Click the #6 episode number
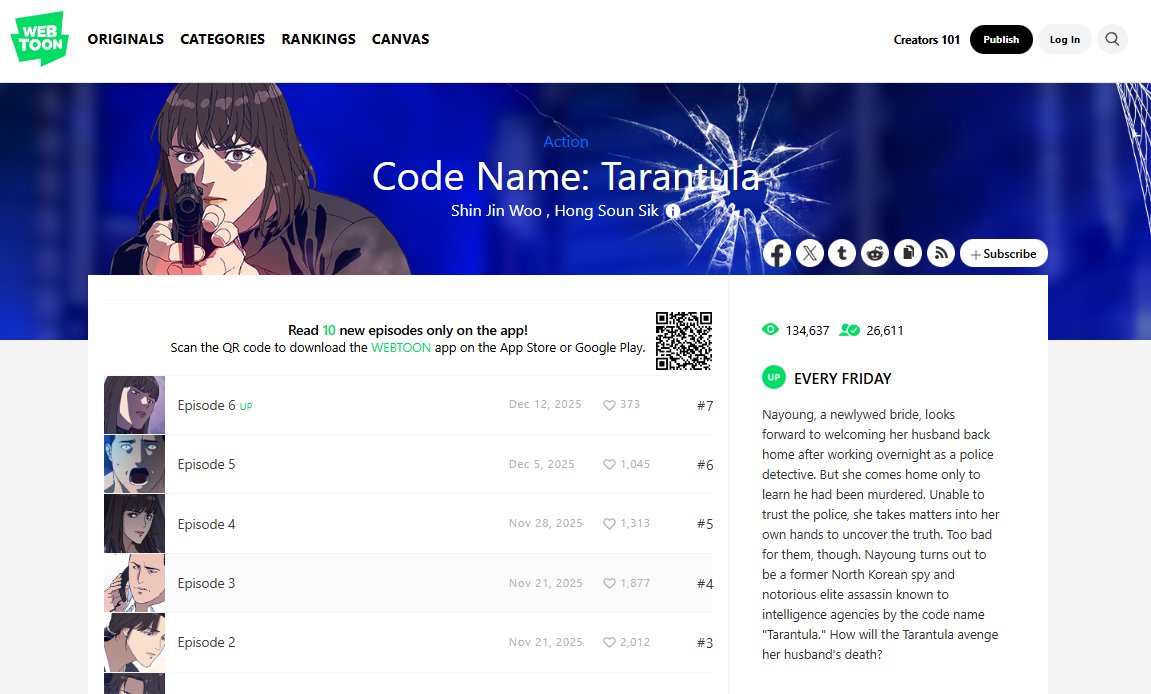 coord(705,465)
